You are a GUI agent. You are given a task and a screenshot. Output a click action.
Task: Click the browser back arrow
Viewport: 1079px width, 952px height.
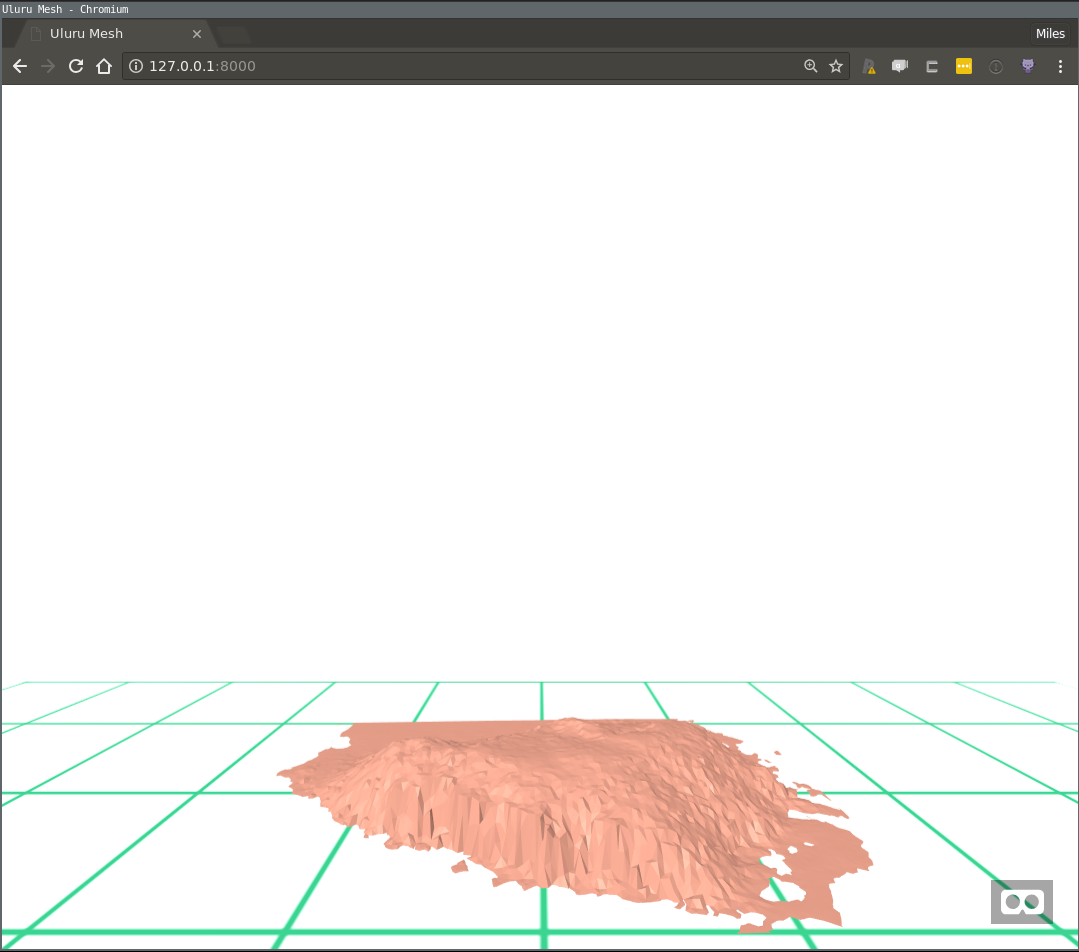tap(19, 67)
